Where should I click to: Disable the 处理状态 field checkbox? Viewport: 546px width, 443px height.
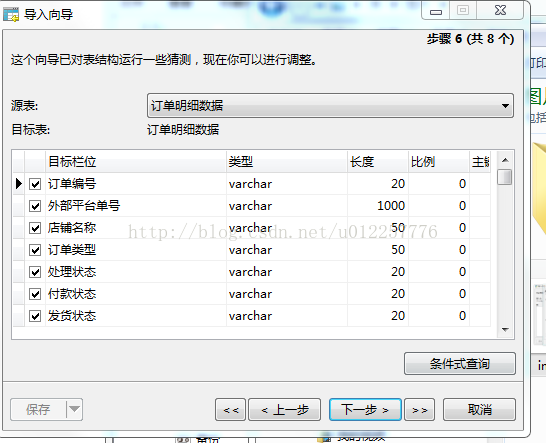click(x=35, y=272)
